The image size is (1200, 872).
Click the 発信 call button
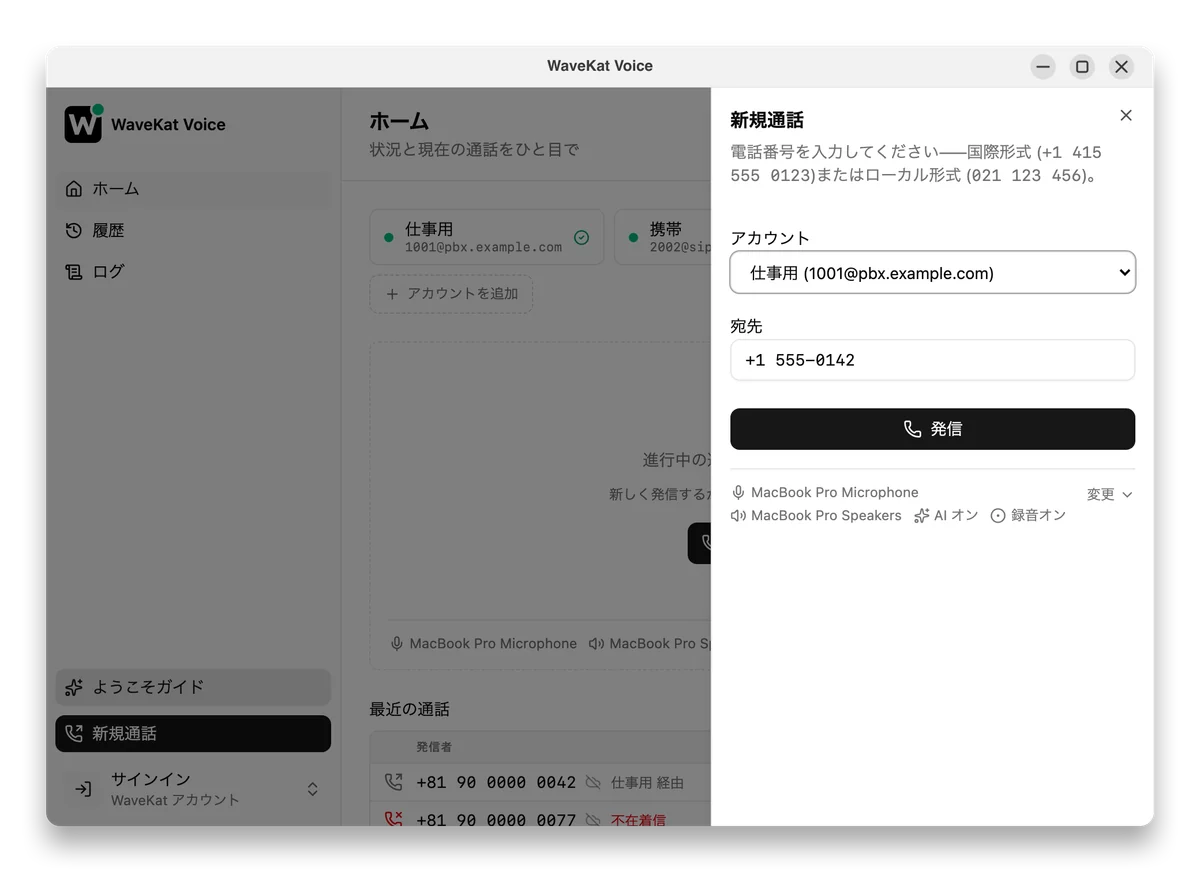point(932,429)
